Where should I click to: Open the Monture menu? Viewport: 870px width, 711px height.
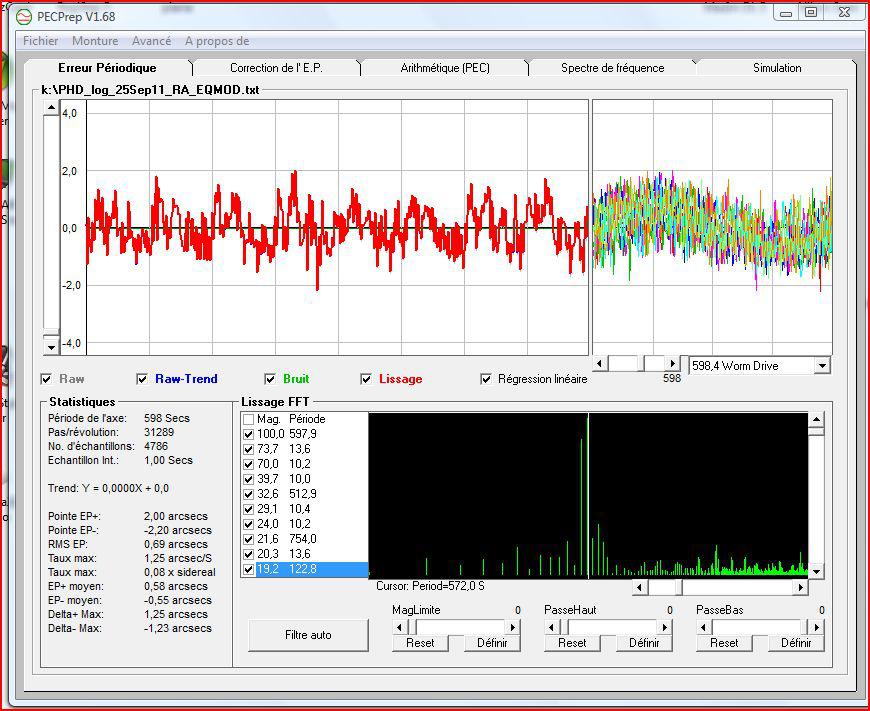95,41
